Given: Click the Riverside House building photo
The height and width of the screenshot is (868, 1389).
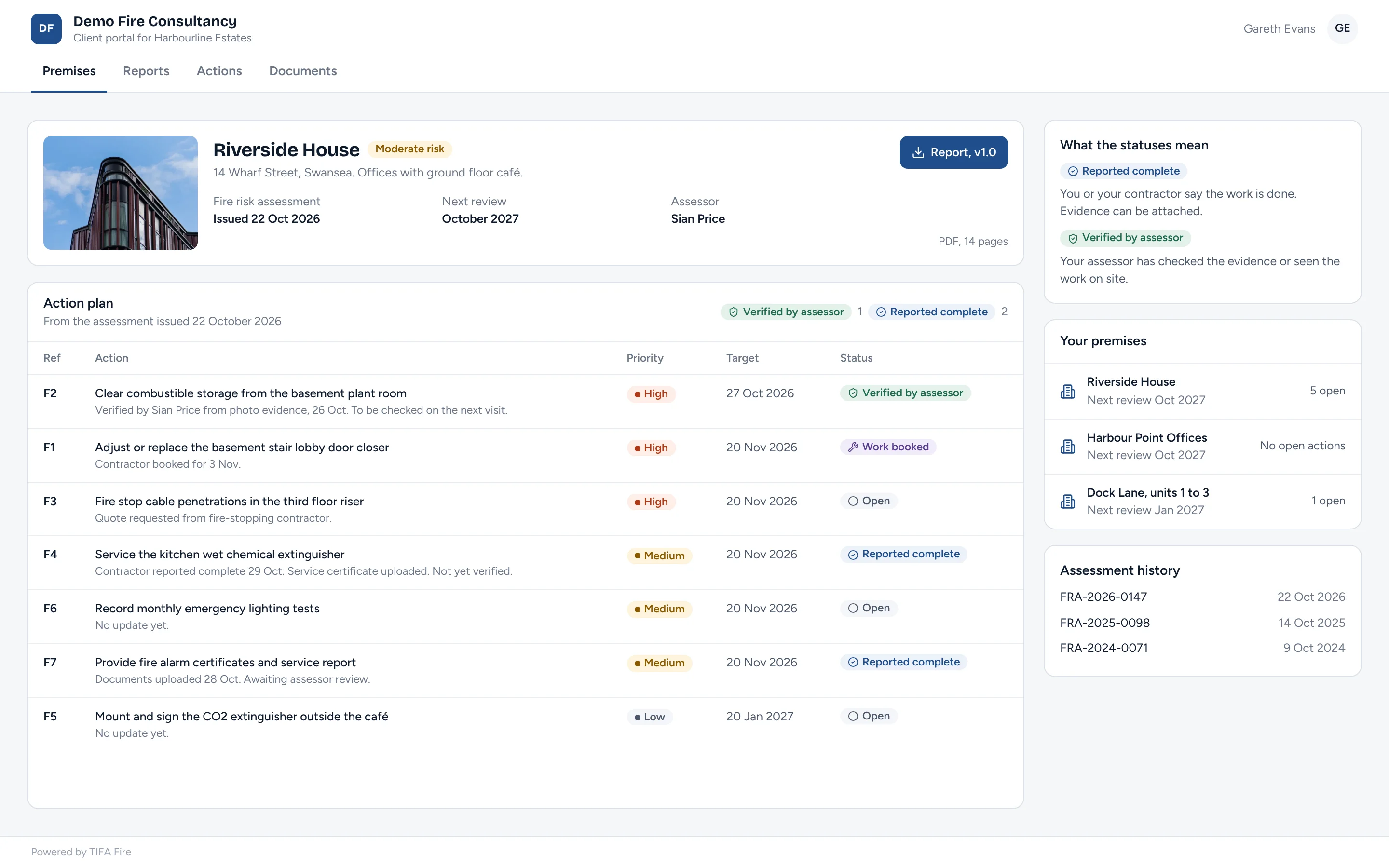Looking at the screenshot, I should tap(121, 193).
